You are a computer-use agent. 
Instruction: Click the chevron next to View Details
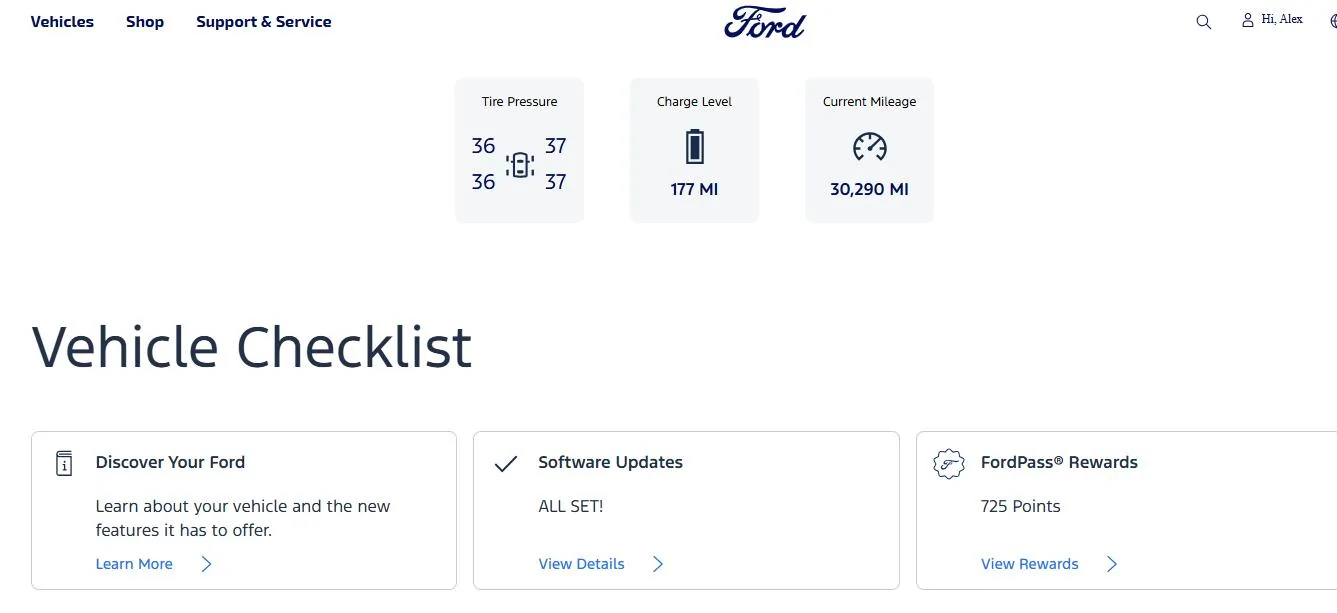click(658, 564)
